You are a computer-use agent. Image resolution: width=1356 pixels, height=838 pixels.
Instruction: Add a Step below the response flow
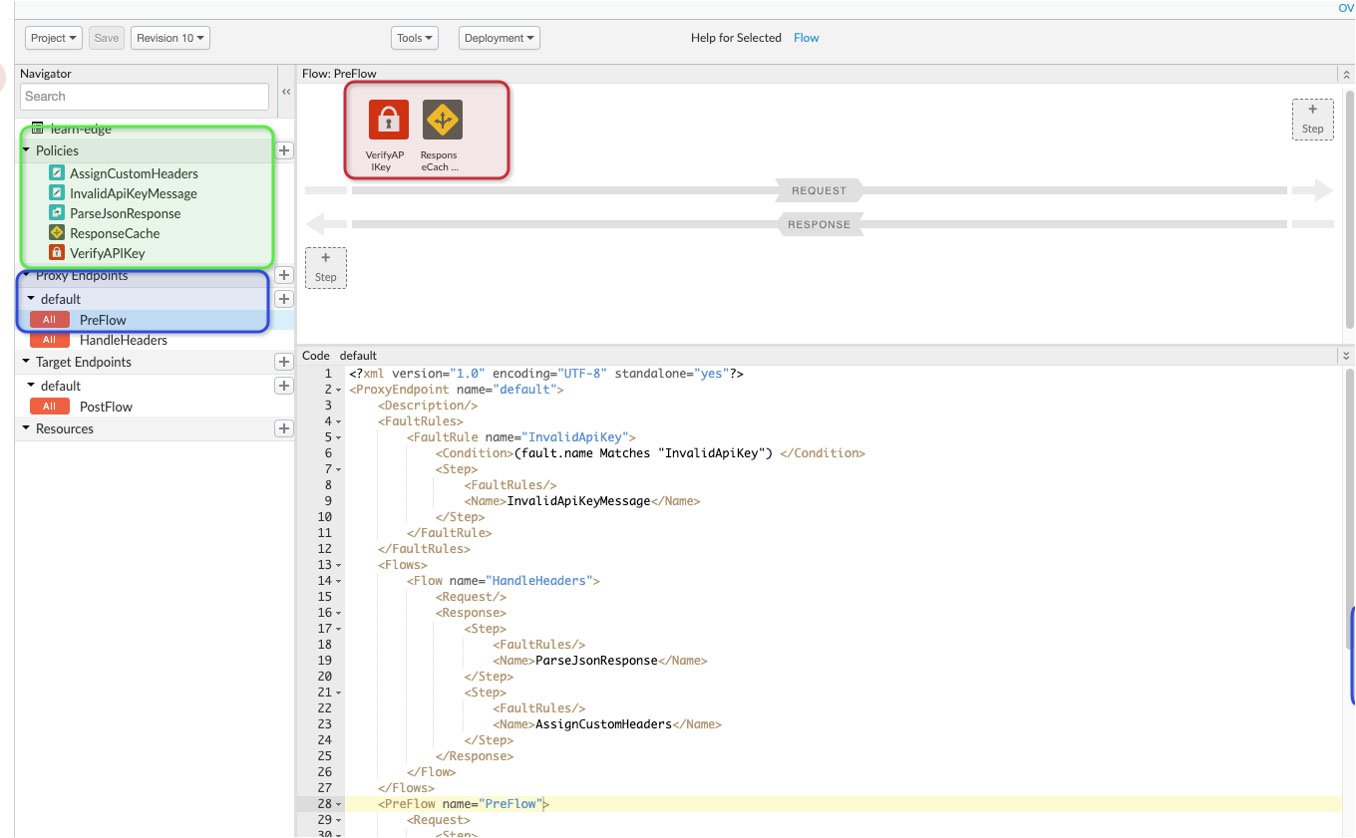point(325,267)
